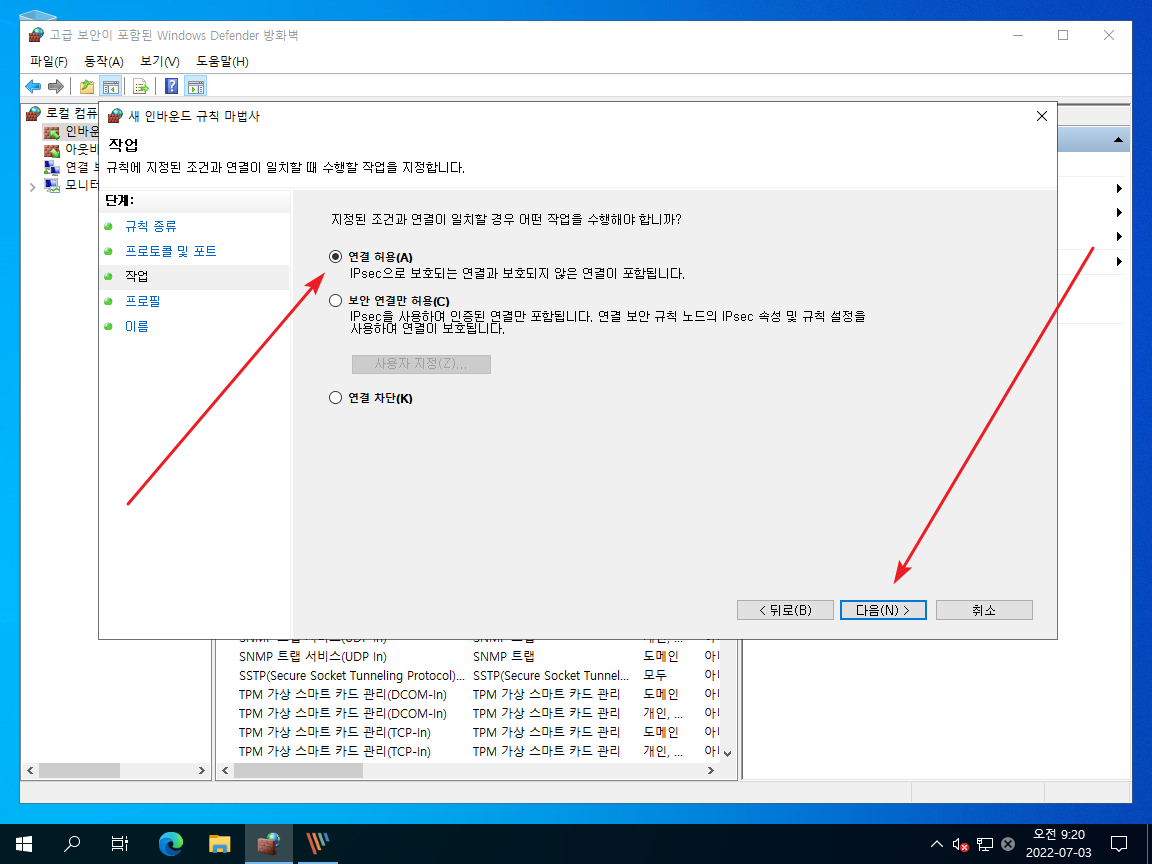Click the tree pane scroll-right arrow

click(x=201, y=770)
